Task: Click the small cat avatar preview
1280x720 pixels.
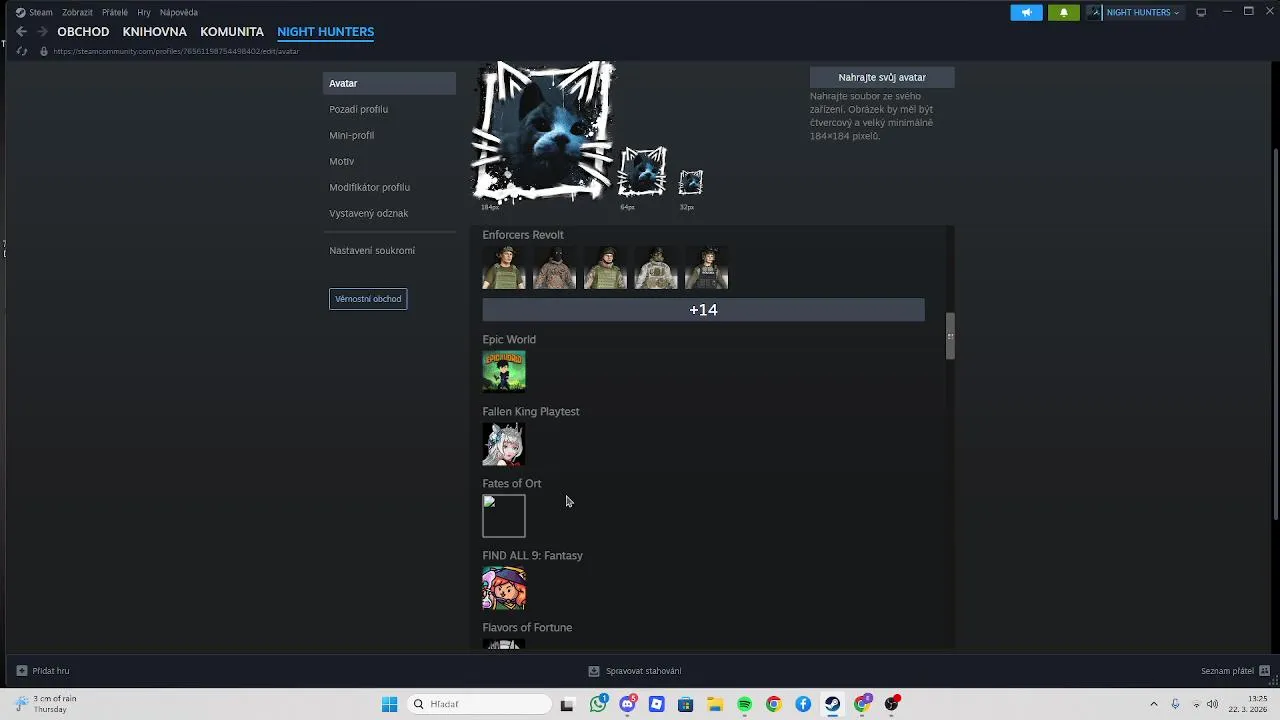Action: (691, 182)
